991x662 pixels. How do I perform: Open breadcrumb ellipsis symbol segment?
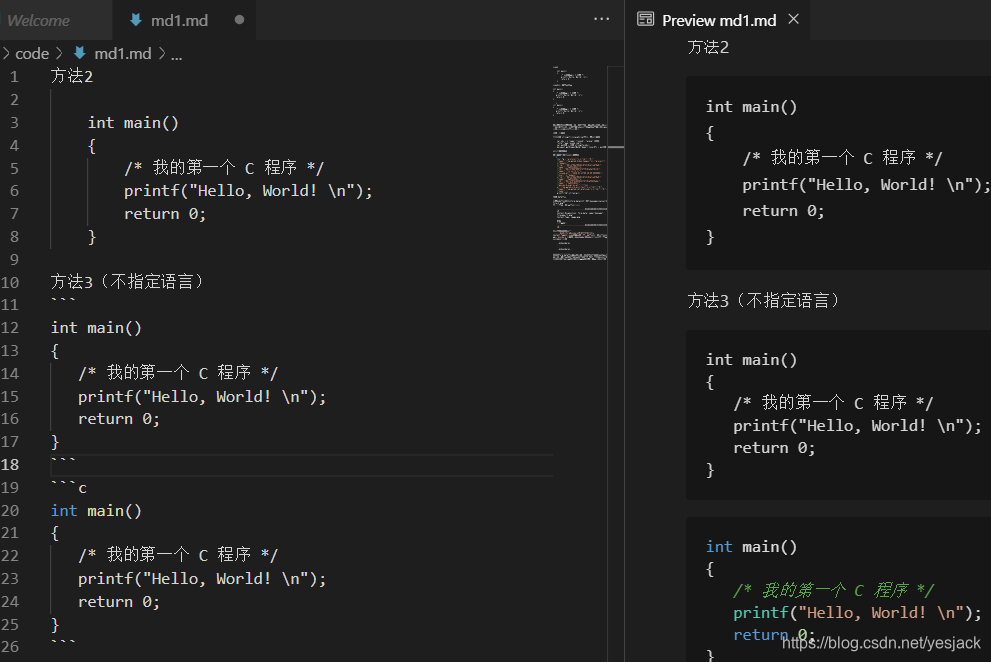[176, 56]
